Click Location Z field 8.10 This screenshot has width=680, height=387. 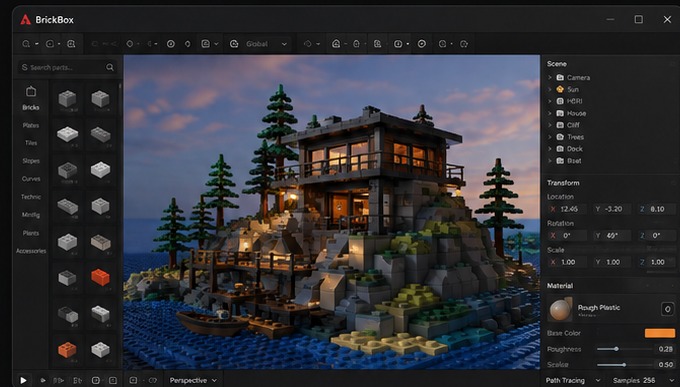[x=657, y=209]
